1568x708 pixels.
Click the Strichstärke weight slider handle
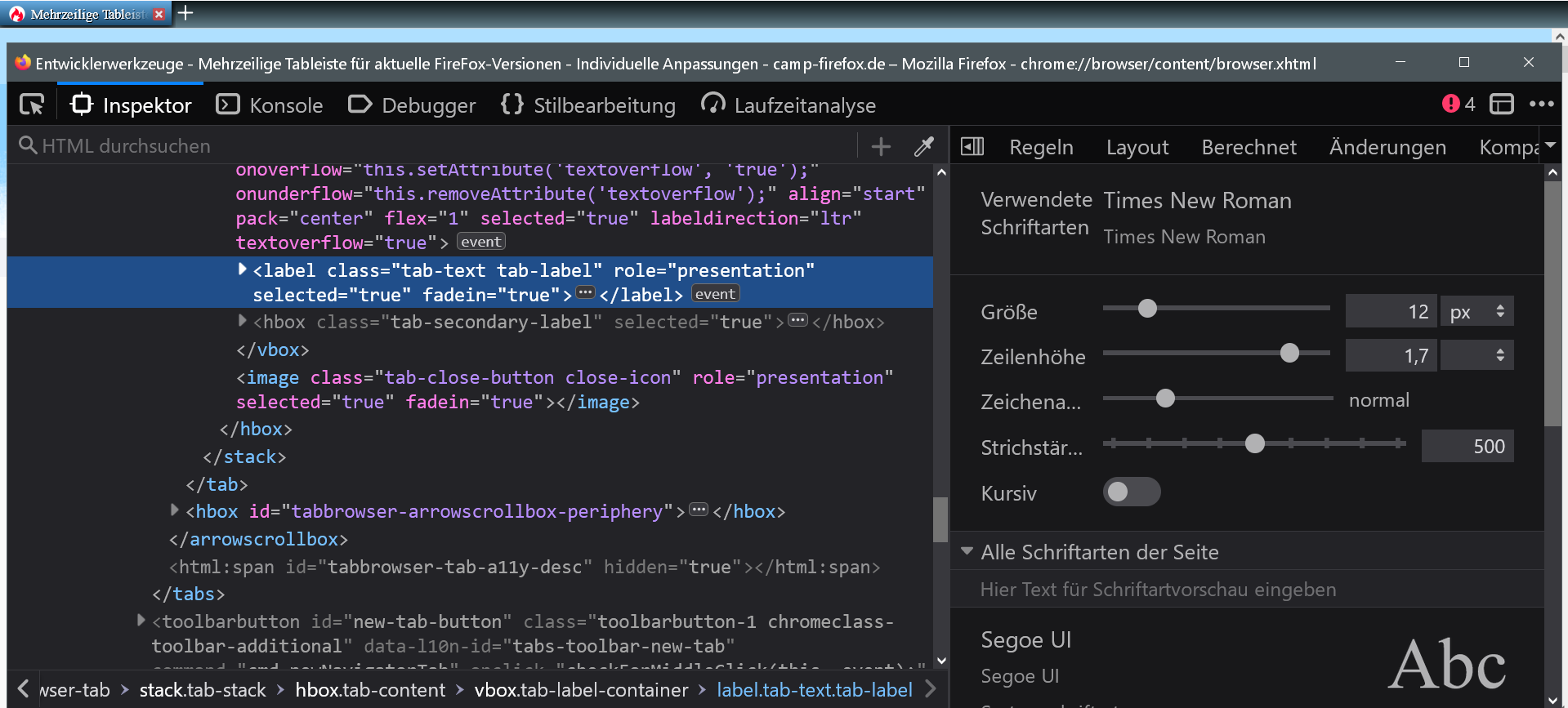coord(1255,443)
